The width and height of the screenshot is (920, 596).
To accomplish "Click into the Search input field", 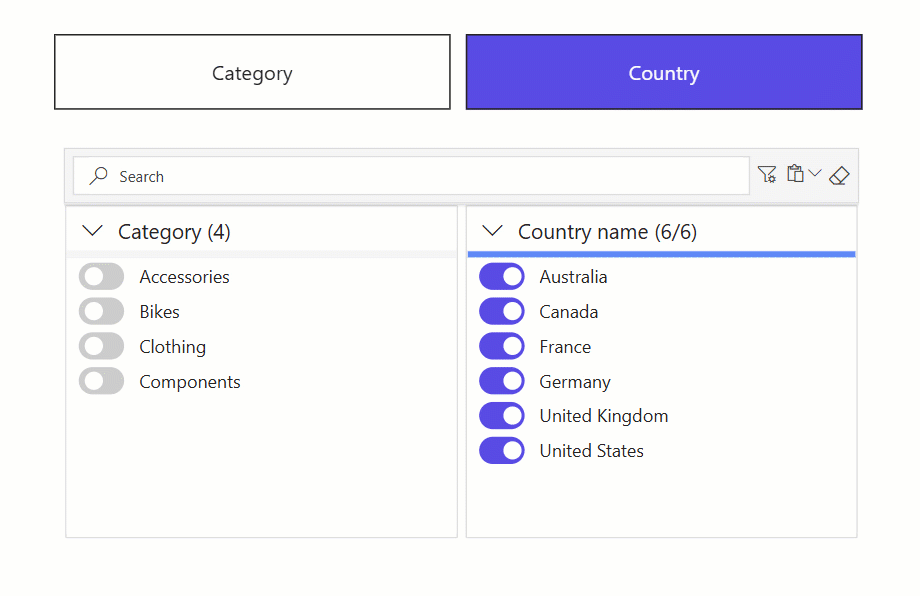I will [420, 177].
